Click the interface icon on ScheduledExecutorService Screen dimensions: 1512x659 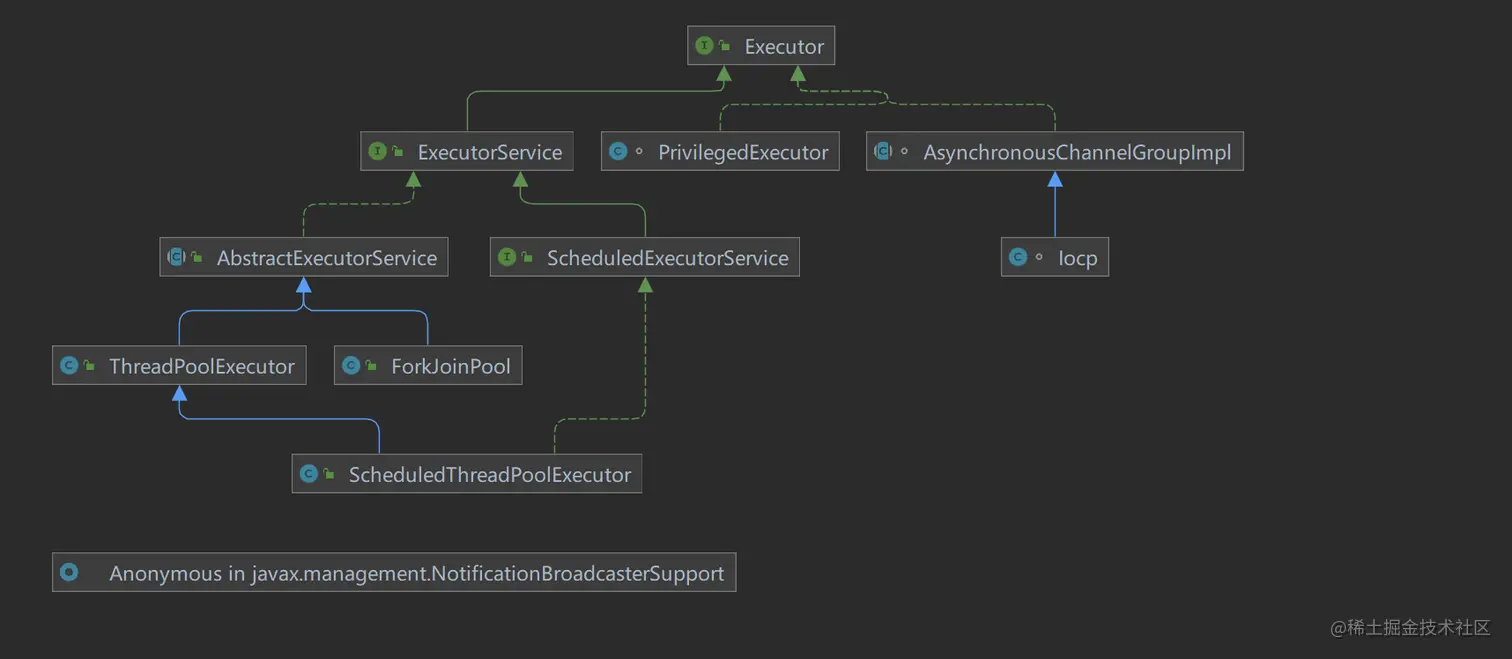tap(509, 257)
